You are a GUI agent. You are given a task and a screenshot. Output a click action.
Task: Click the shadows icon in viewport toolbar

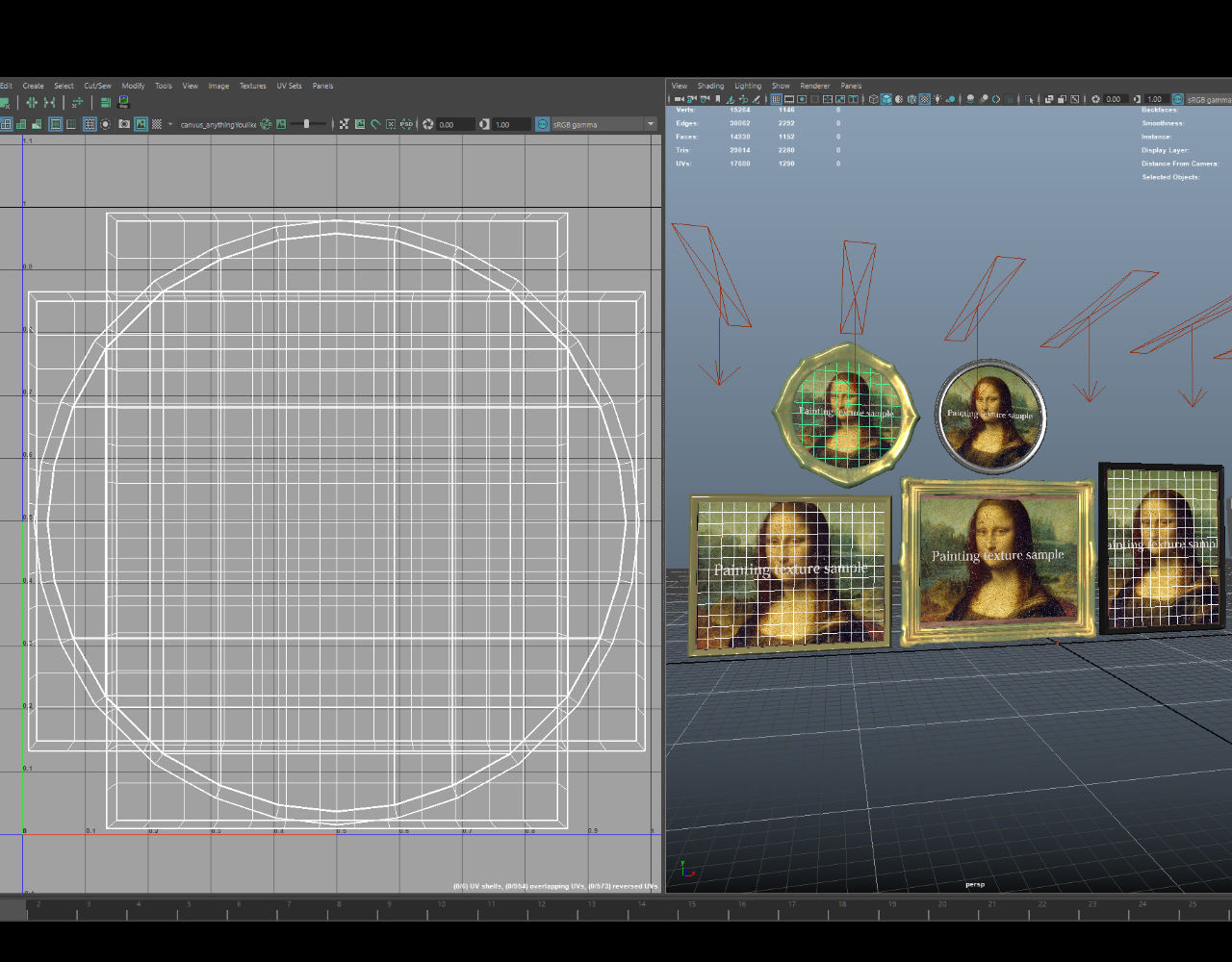click(950, 99)
